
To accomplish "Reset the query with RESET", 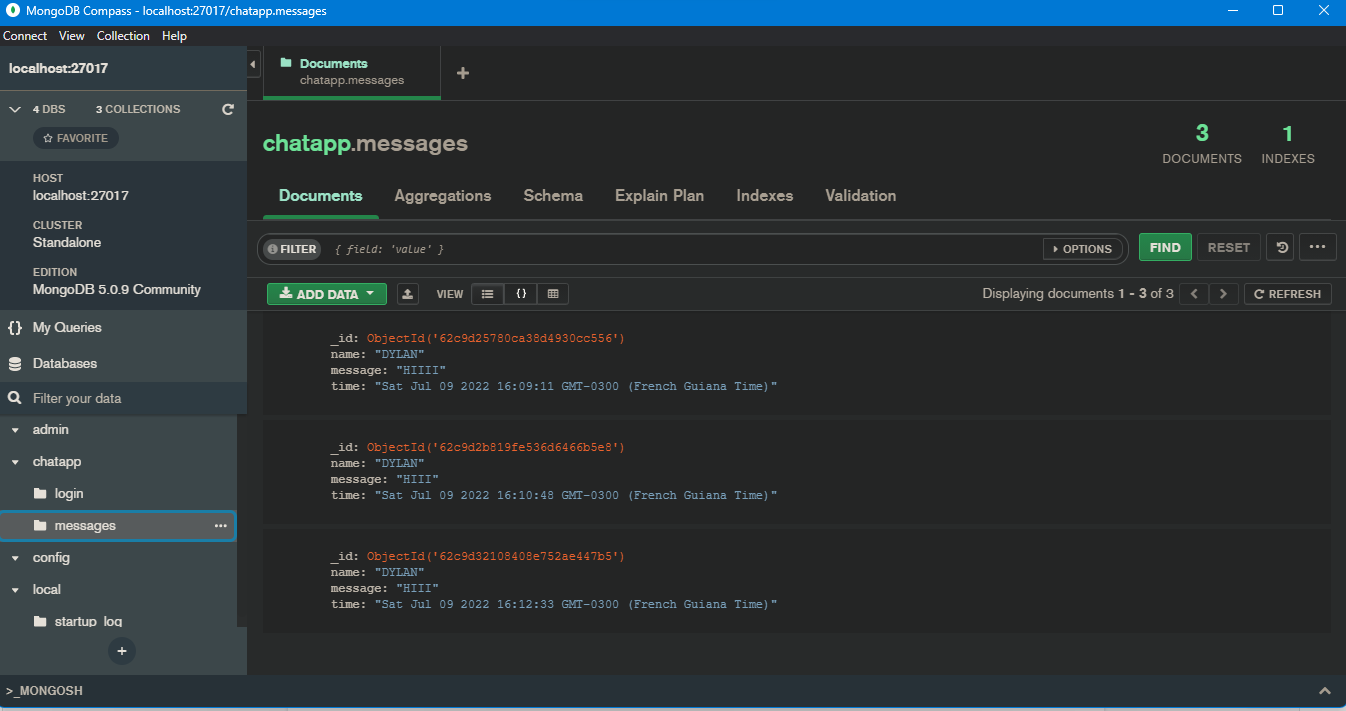I will coord(1229,248).
